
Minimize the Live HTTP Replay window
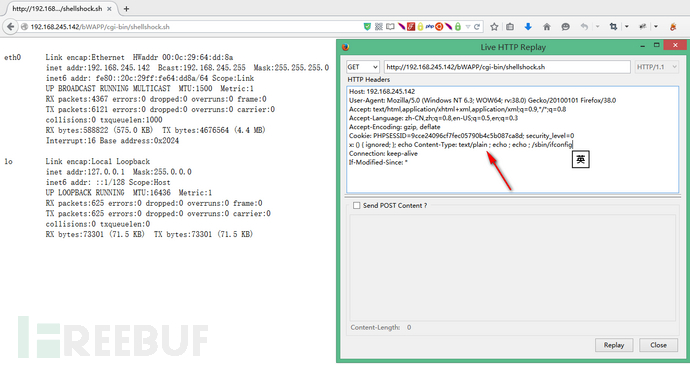pyautogui.click(x=642, y=45)
